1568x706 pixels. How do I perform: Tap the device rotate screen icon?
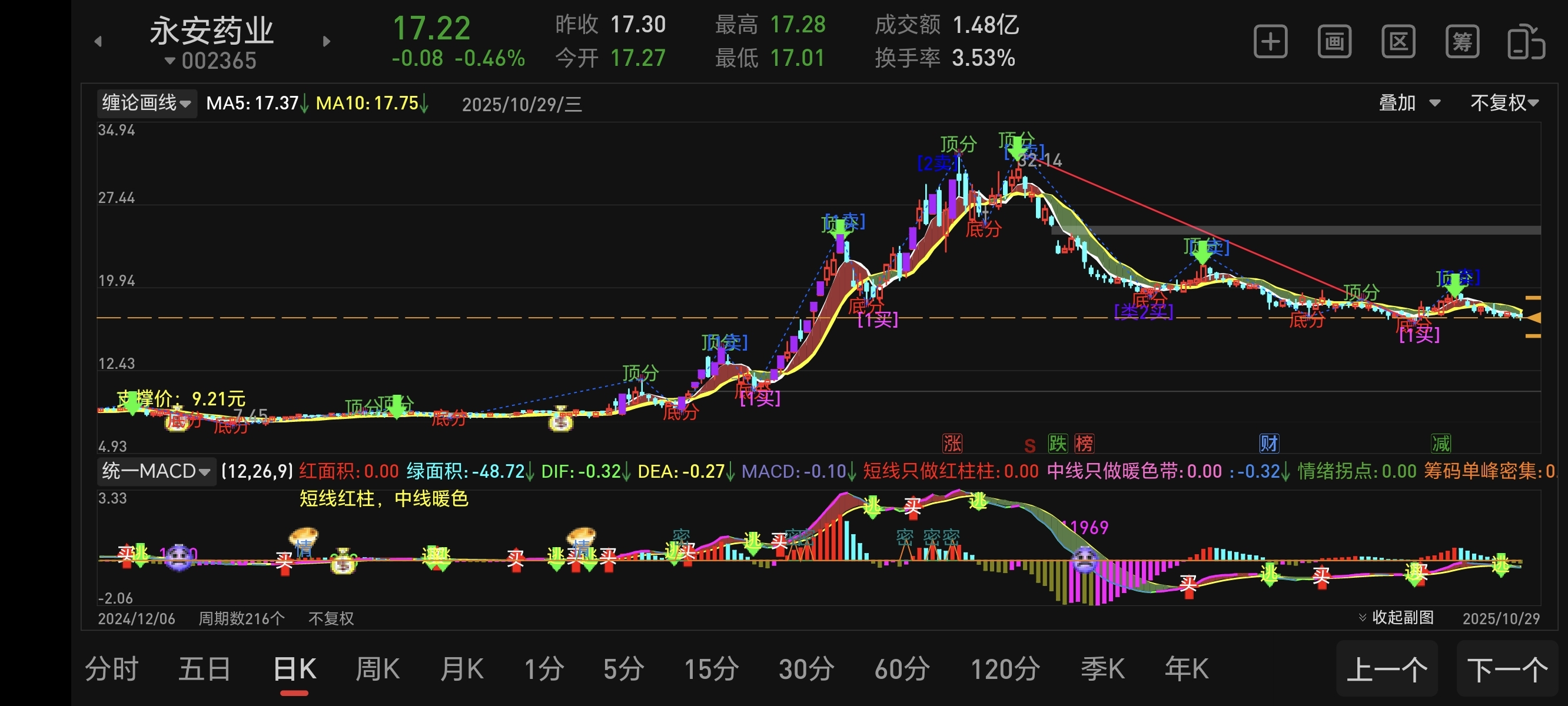[1526, 41]
